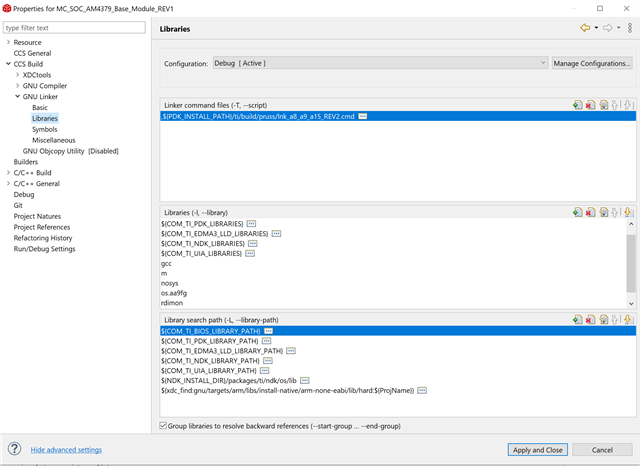Select Miscellaneous under GNU Linker

(x=54, y=140)
